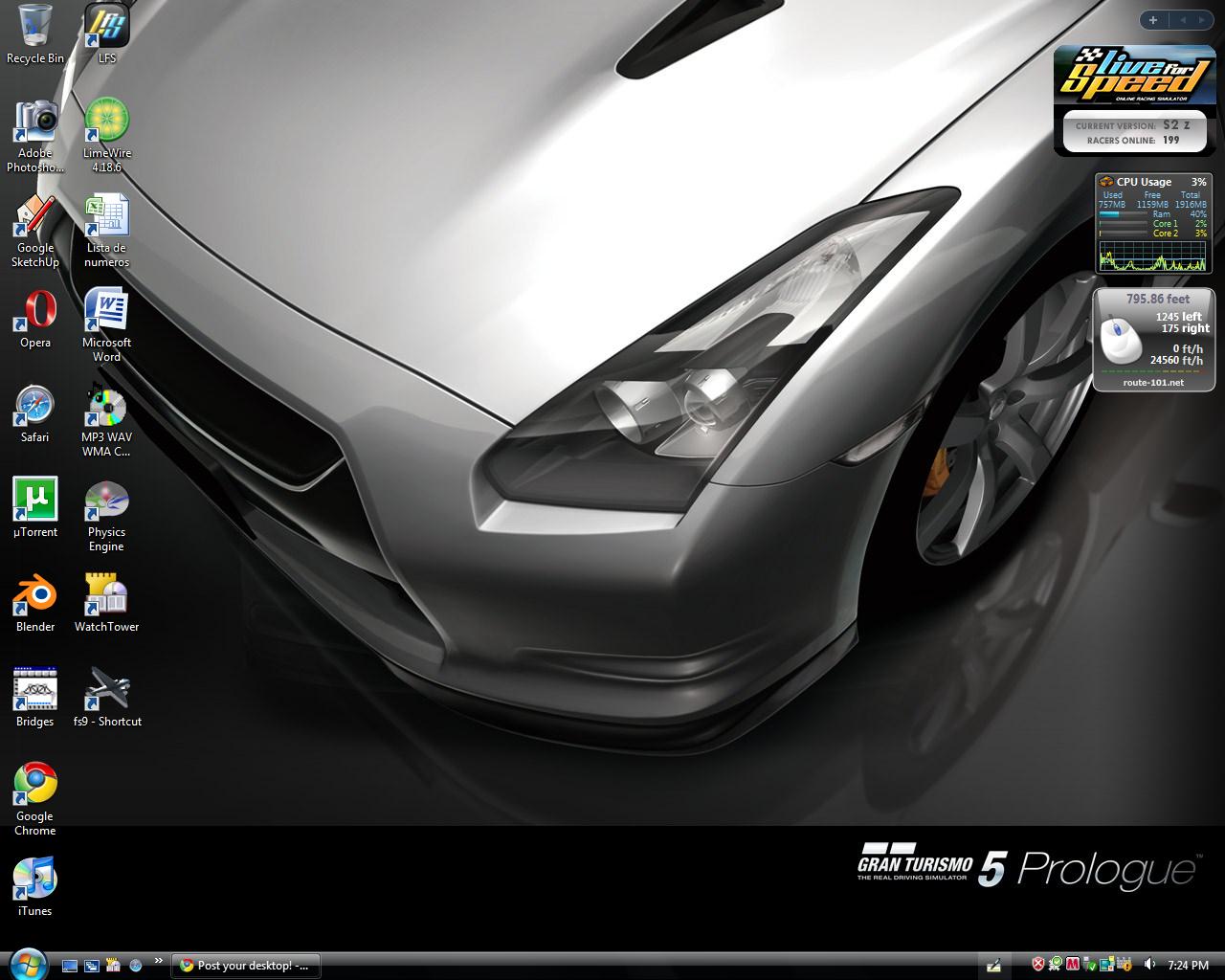The height and width of the screenshot is (980, 1225).
Task: Click the pen input panel taskbar icon
Action: [993, 966]
